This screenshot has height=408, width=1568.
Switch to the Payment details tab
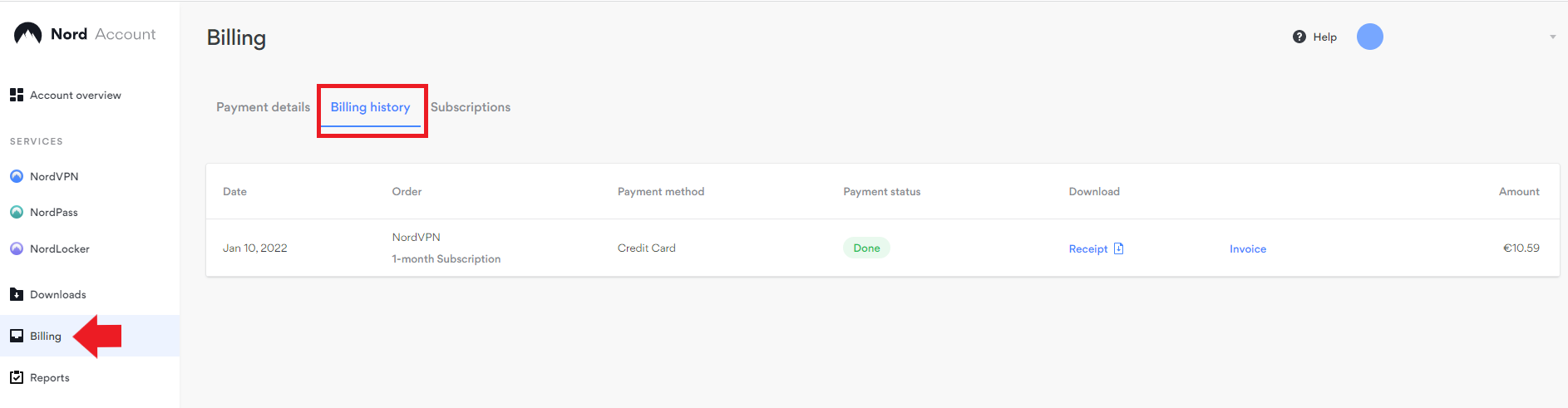[x=263, y=107]
